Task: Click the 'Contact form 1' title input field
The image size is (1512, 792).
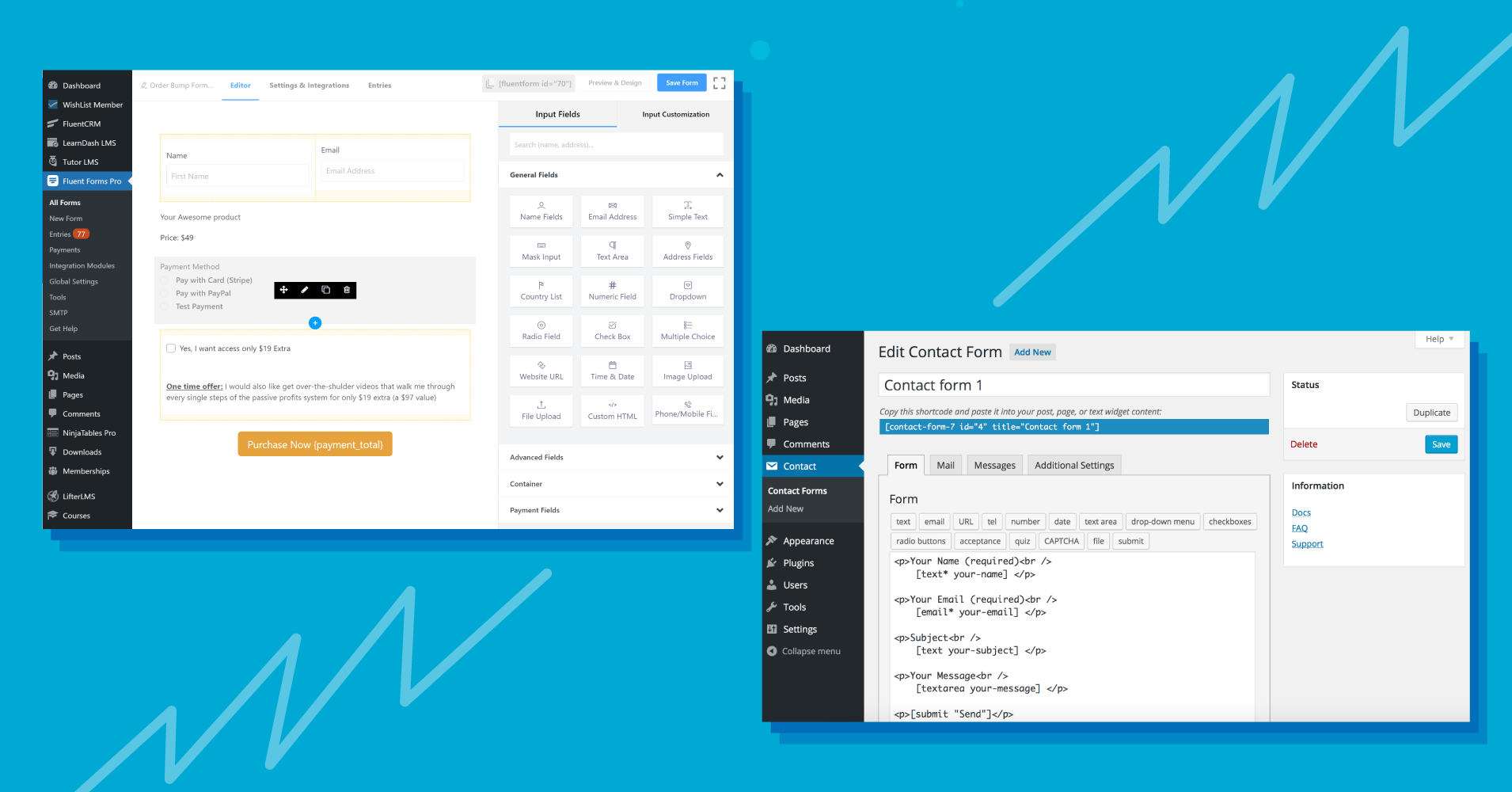Action: click(1073, 384)
